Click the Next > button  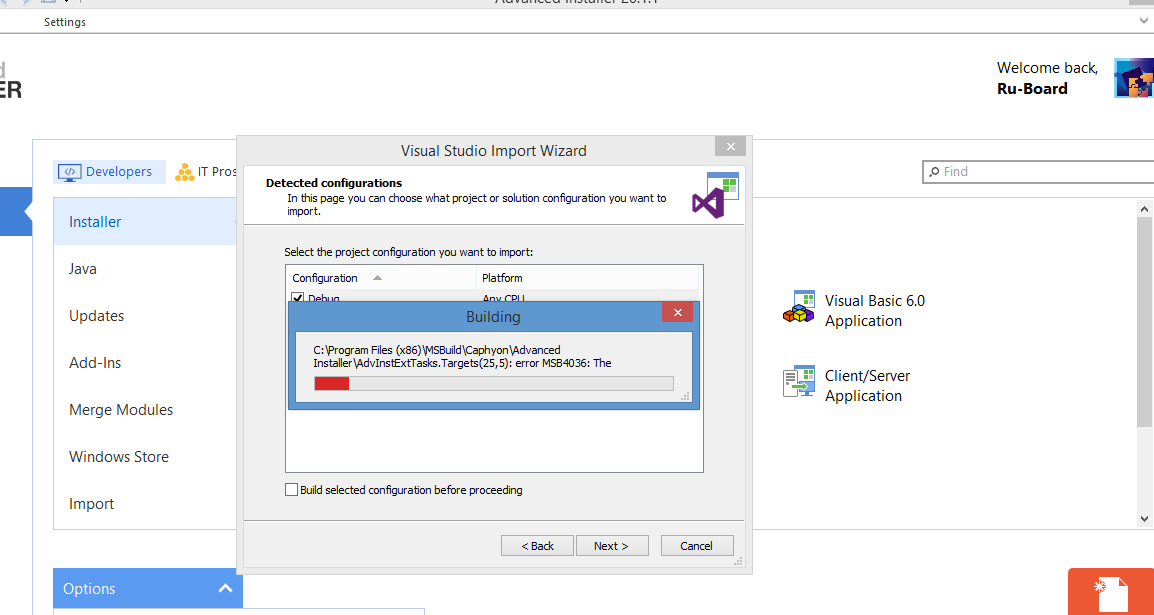611,546
